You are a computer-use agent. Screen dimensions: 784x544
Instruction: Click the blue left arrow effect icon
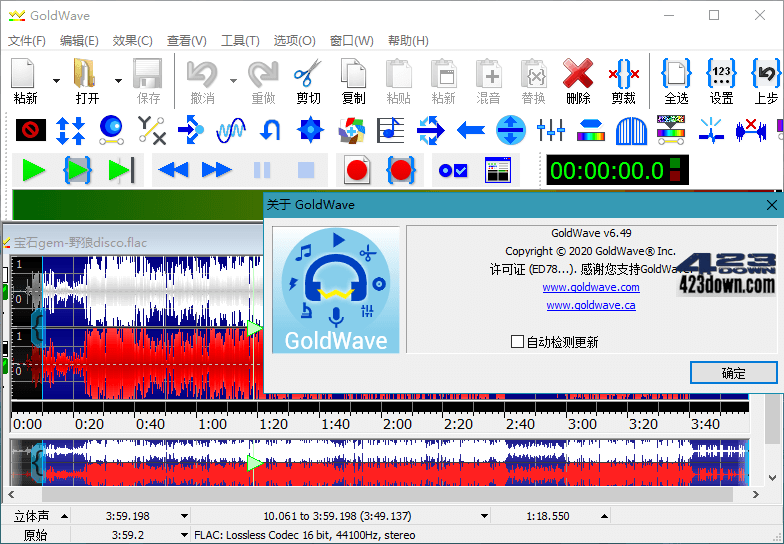(x=470, y=130)
